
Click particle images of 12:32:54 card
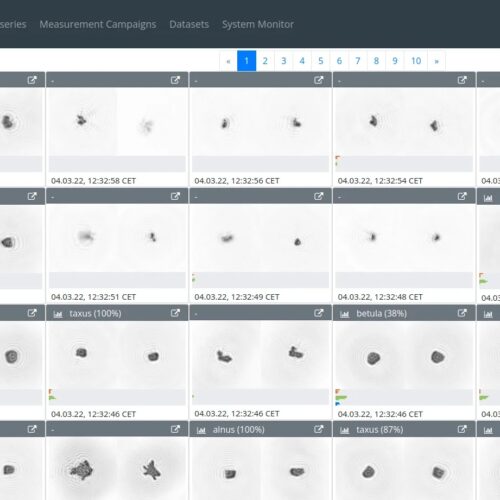[404, 122]
